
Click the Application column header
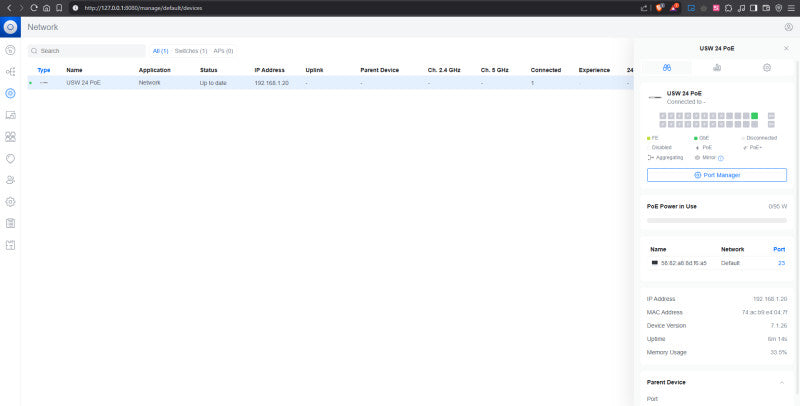(155, 70)
